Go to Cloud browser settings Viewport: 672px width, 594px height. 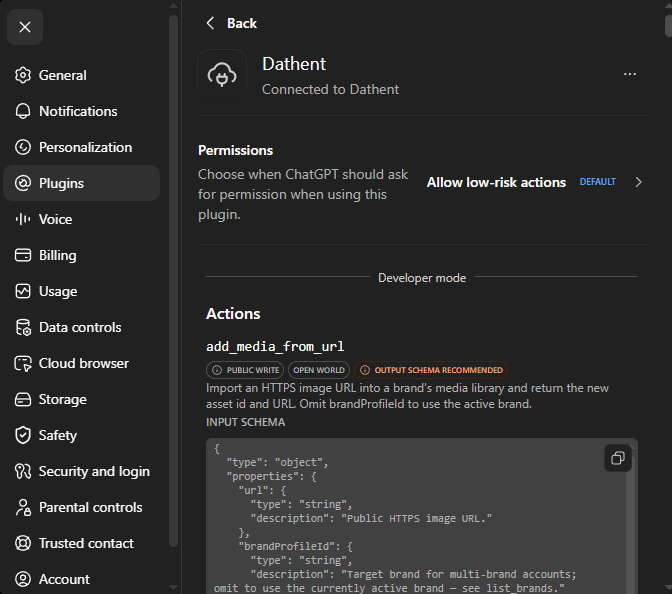coord(81,363)
